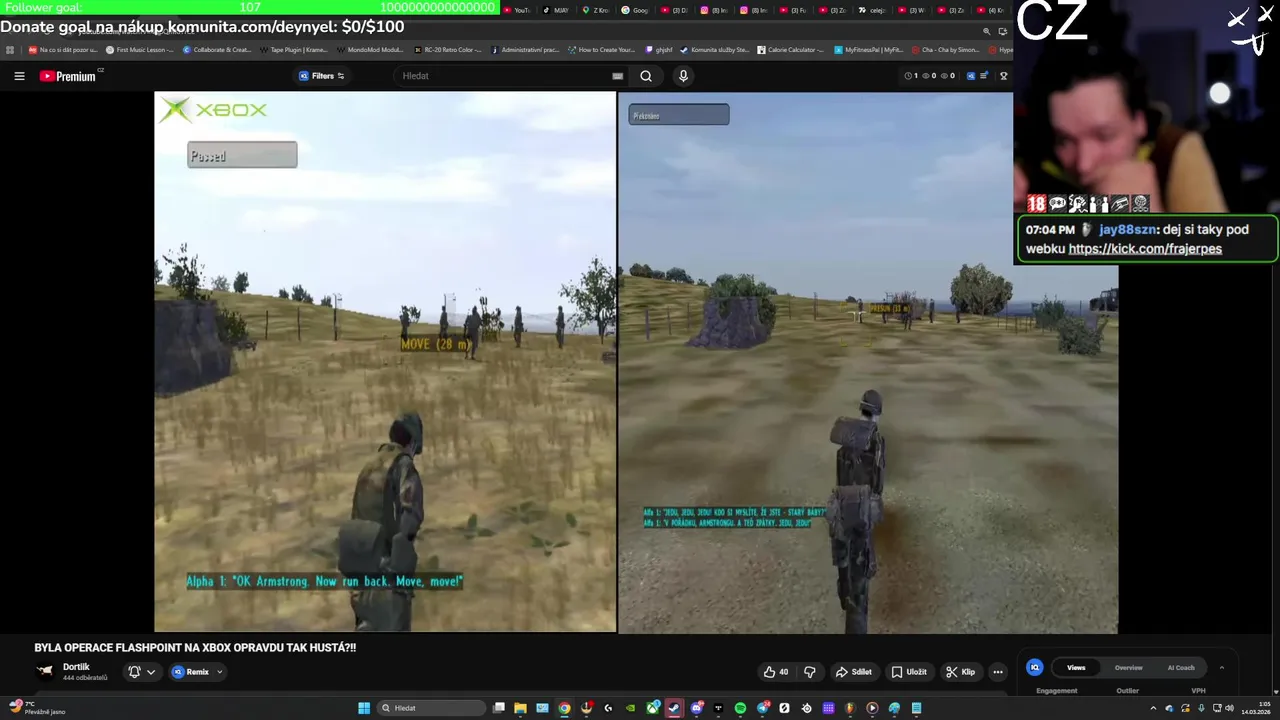Open Windows Start menu
Image resolution: width=1280 pixels, height=720 pixels.
[x=363, y=708]
